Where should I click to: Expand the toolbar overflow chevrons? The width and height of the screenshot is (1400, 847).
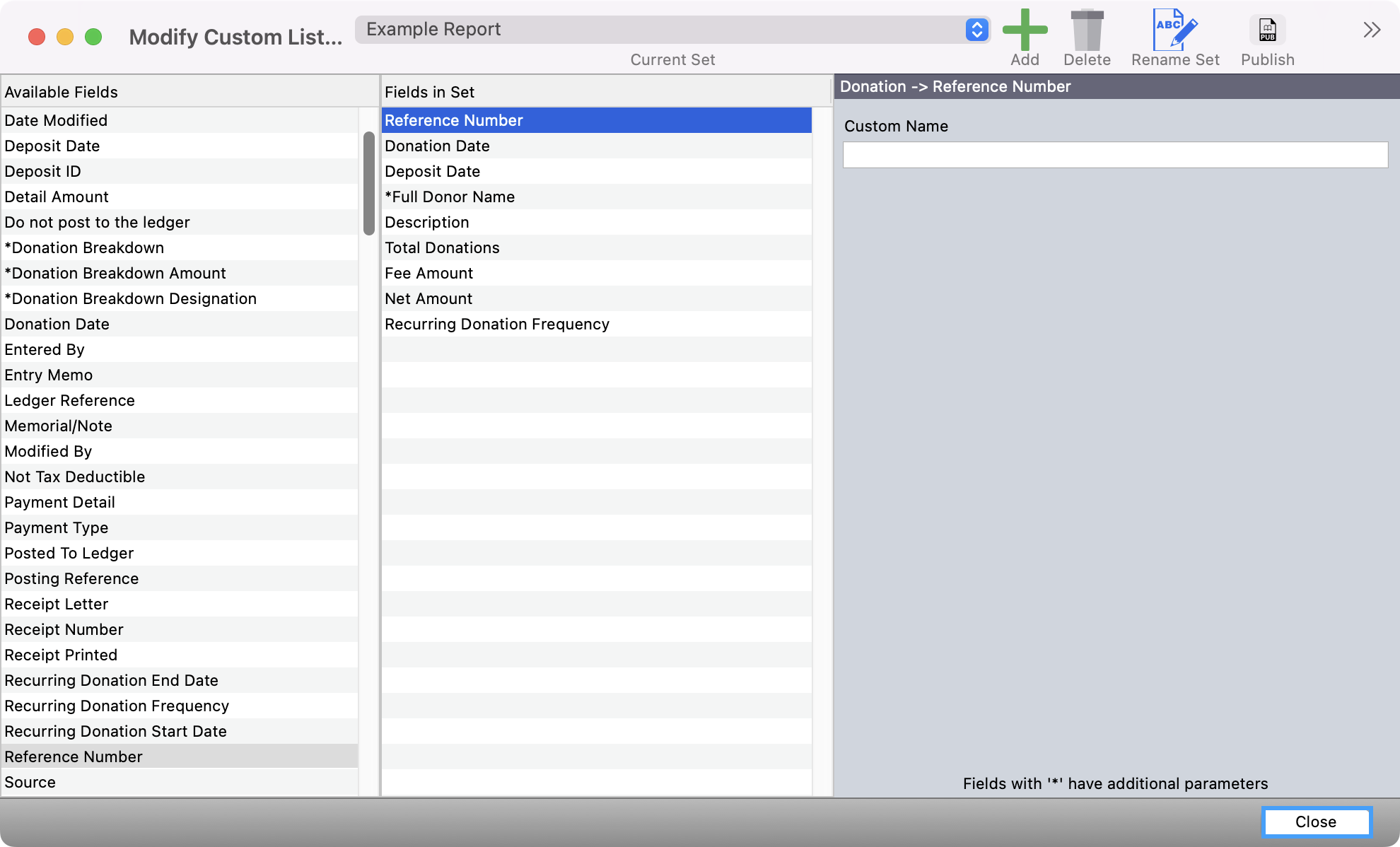pyautogui.click(x=1372, y=30)
